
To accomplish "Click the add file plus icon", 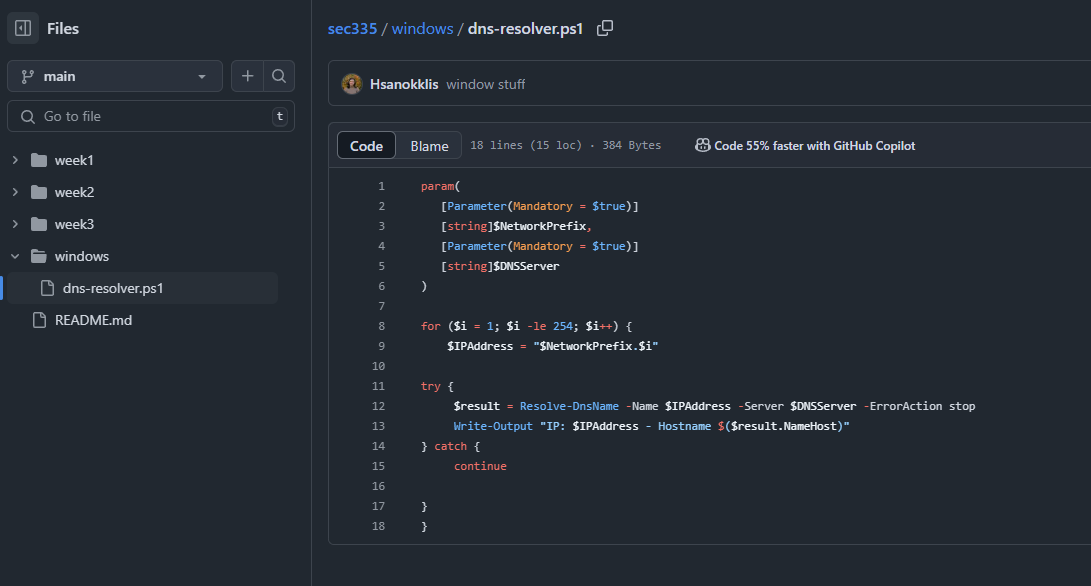I will click(x=248, y=76).
